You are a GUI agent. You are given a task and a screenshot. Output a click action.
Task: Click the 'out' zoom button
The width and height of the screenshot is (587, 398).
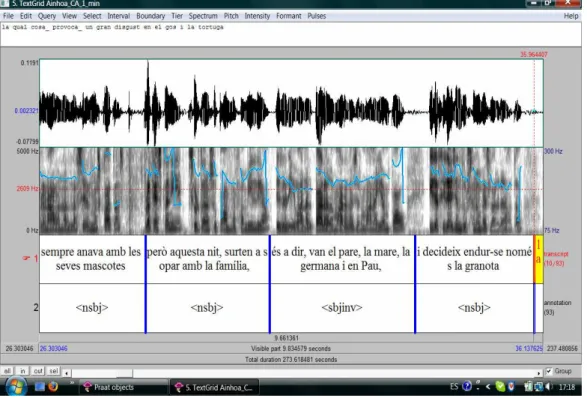click(x=38, y=371)
